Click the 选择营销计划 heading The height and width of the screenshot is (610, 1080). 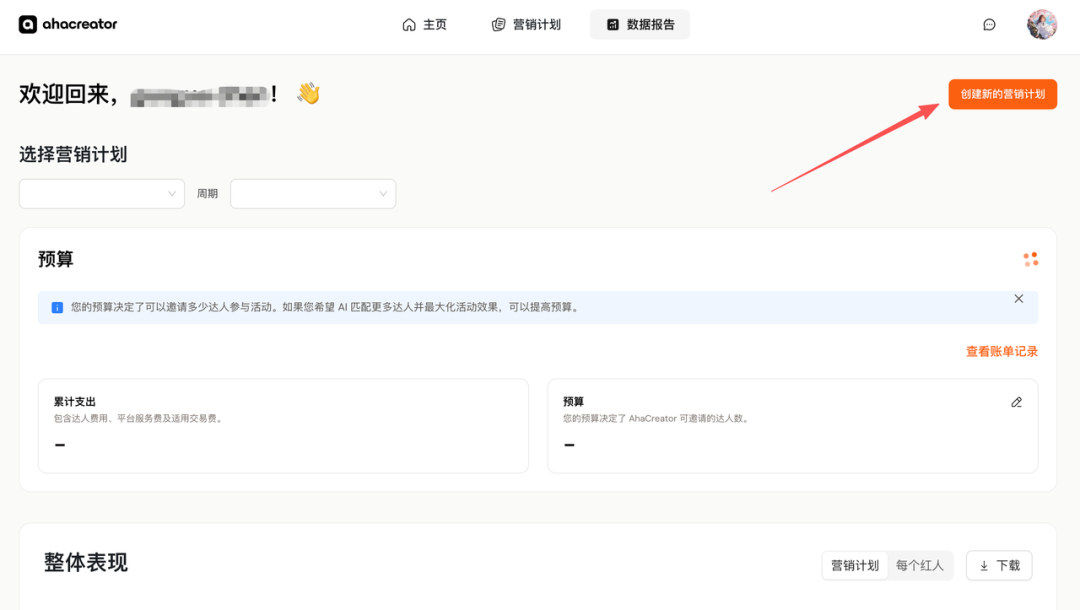coord(73,154)
